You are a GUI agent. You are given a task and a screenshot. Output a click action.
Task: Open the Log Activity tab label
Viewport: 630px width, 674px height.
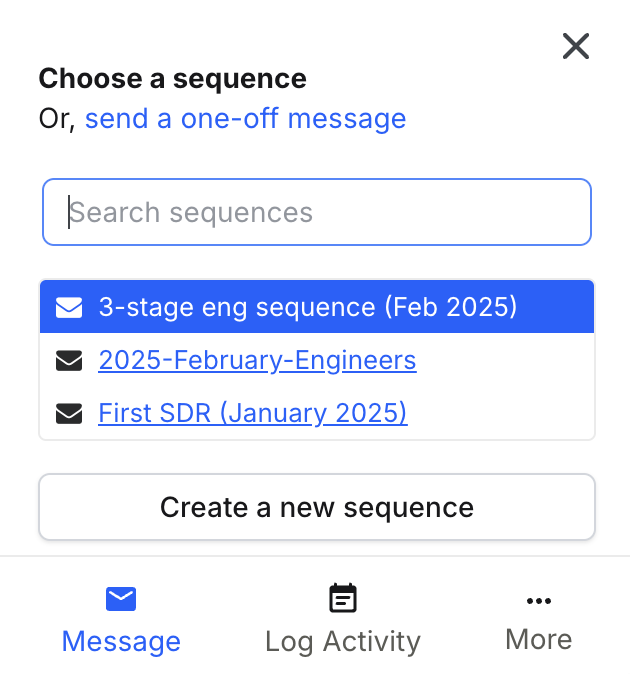pos(343,642)
